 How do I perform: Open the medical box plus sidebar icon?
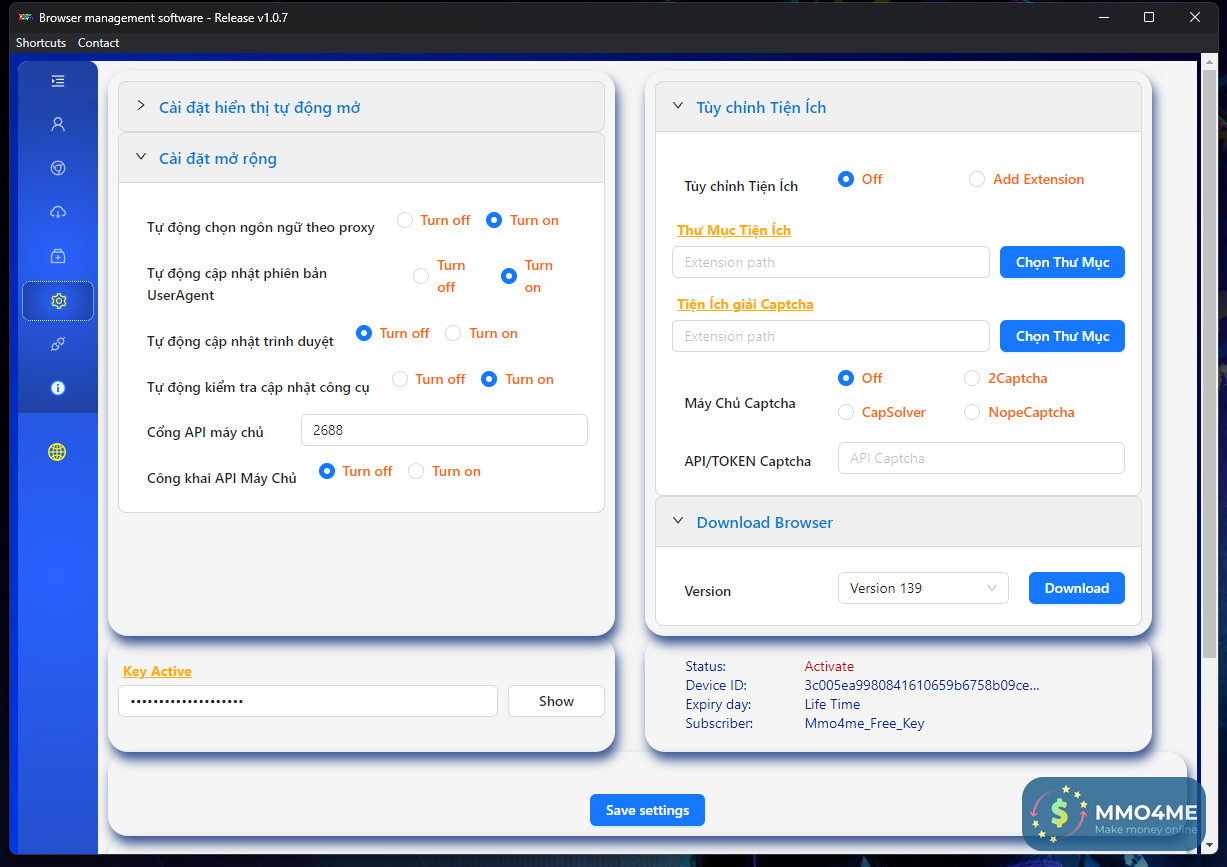58,256
